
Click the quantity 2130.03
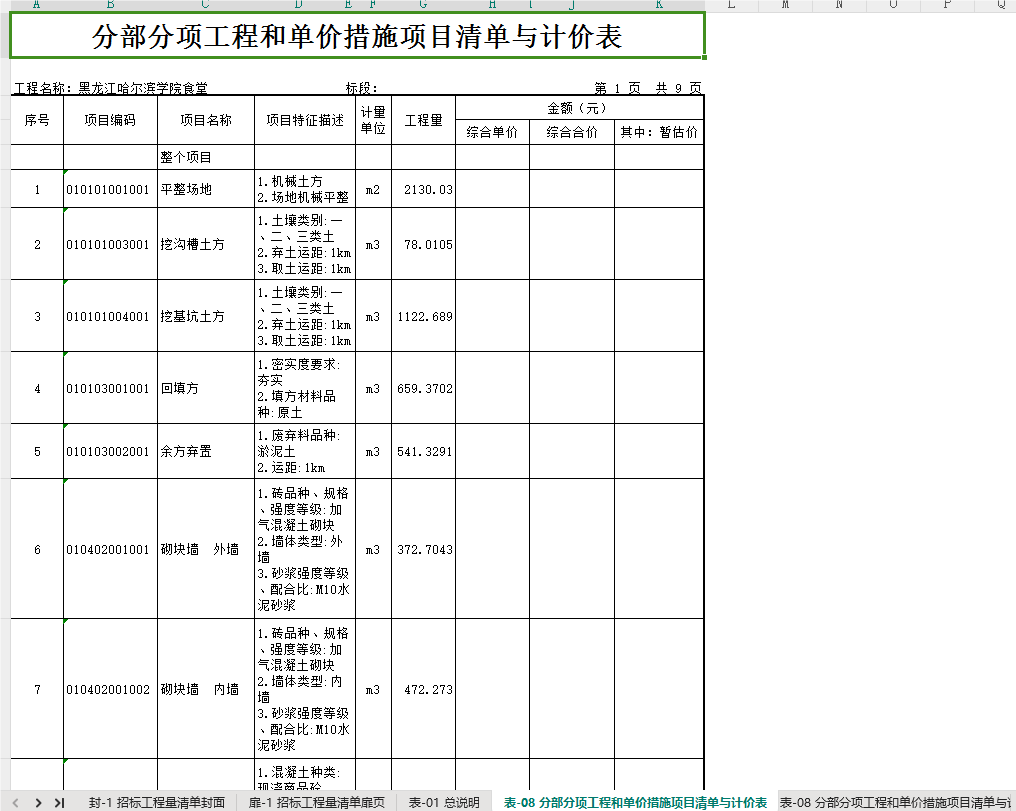point(424,189)
